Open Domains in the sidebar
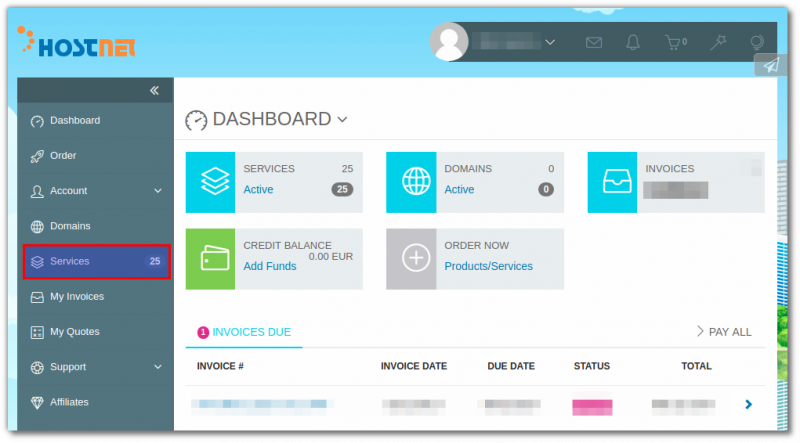Screen dimensions: 800x443 [x=95, y=226]
